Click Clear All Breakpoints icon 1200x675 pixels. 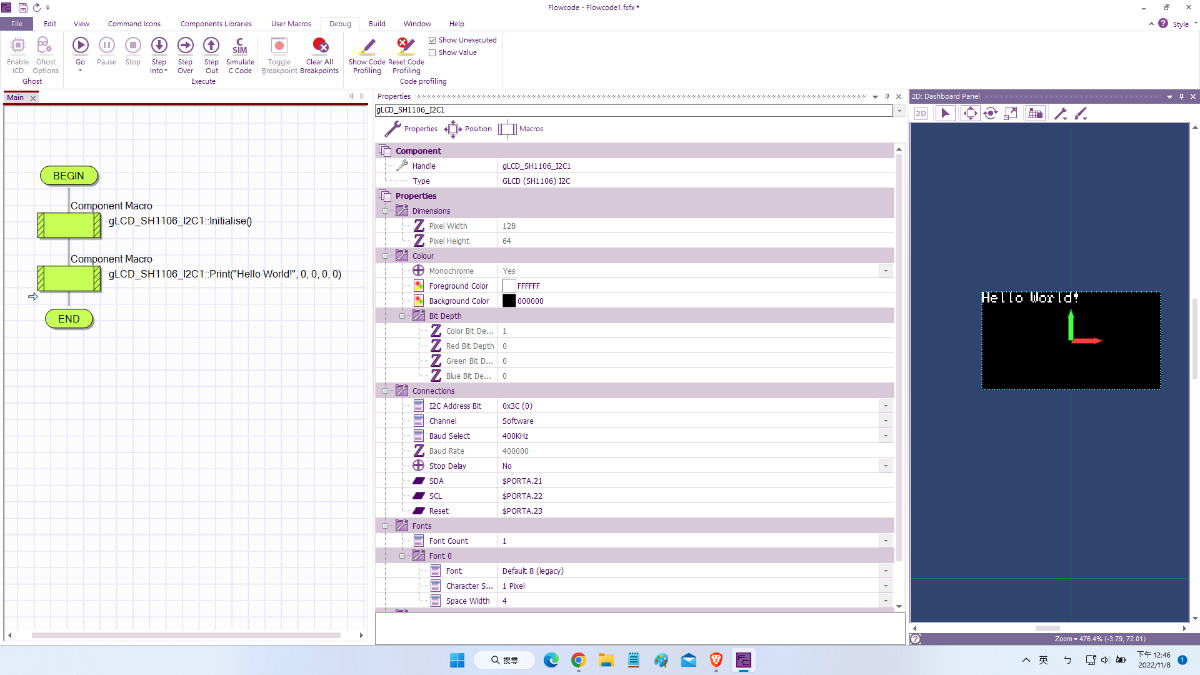320,45
